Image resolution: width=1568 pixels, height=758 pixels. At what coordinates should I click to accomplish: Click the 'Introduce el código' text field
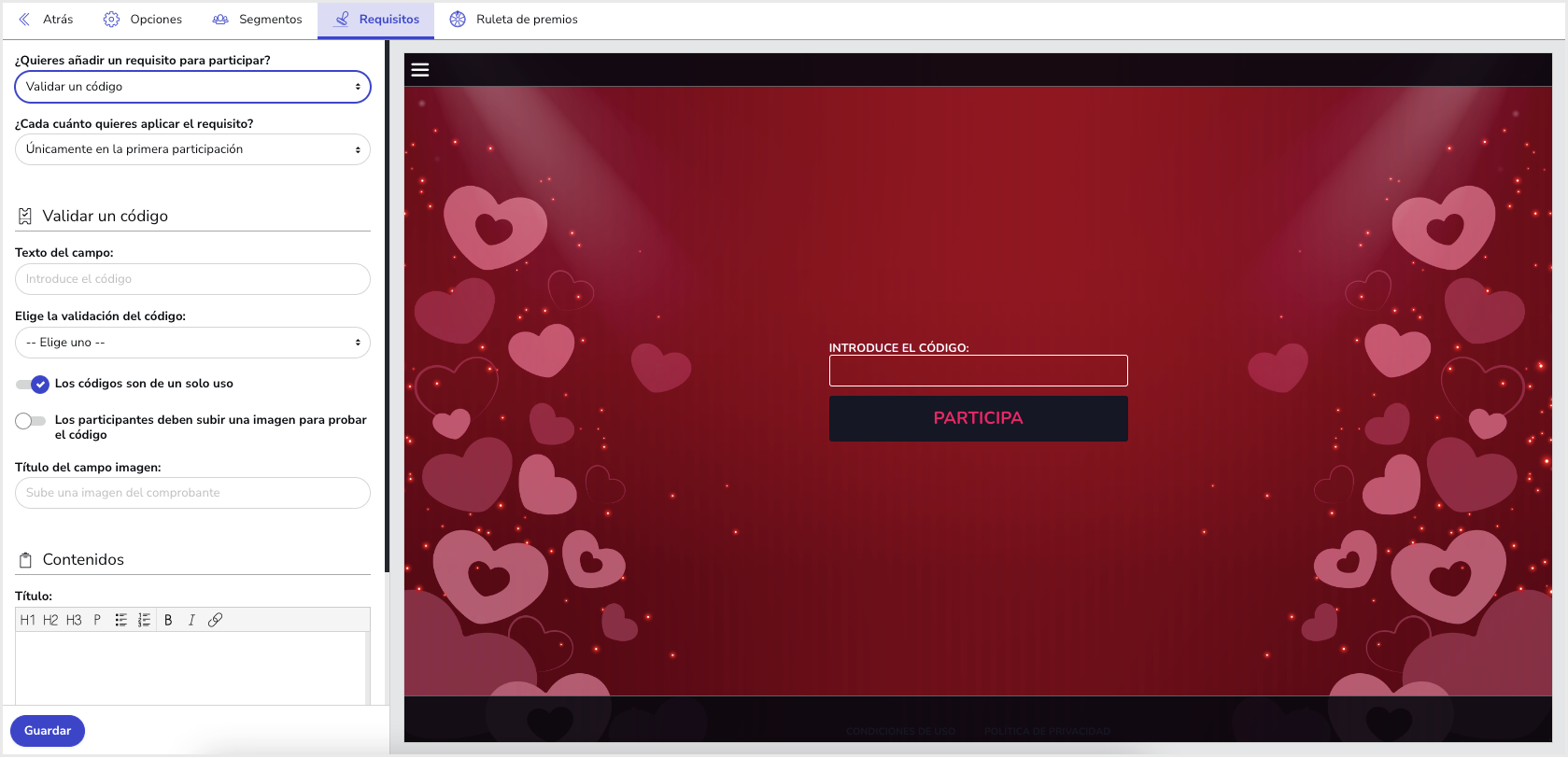pos(192,279)
